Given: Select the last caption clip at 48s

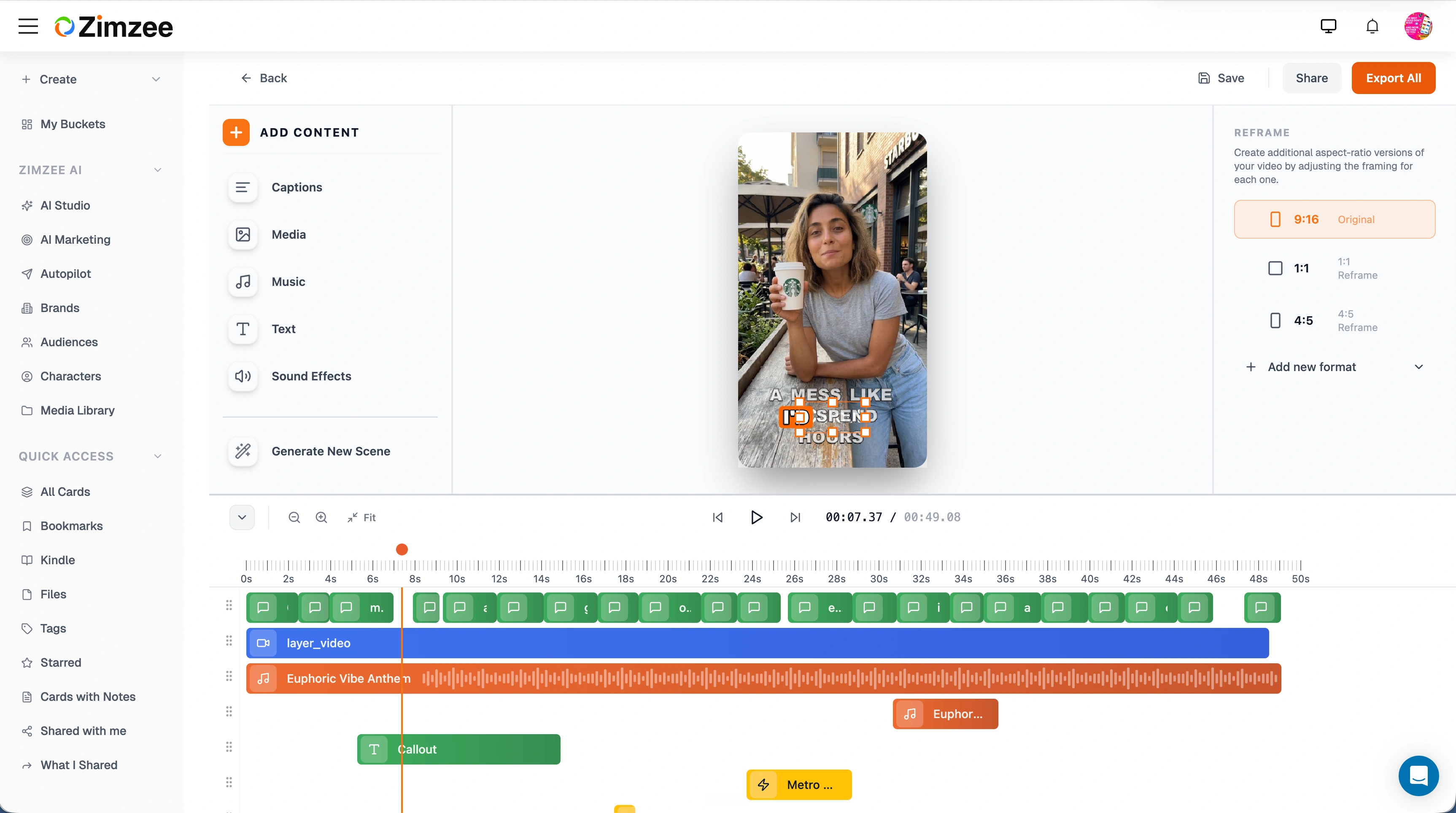Looking at the screenshot, I should pos(1262,608).
